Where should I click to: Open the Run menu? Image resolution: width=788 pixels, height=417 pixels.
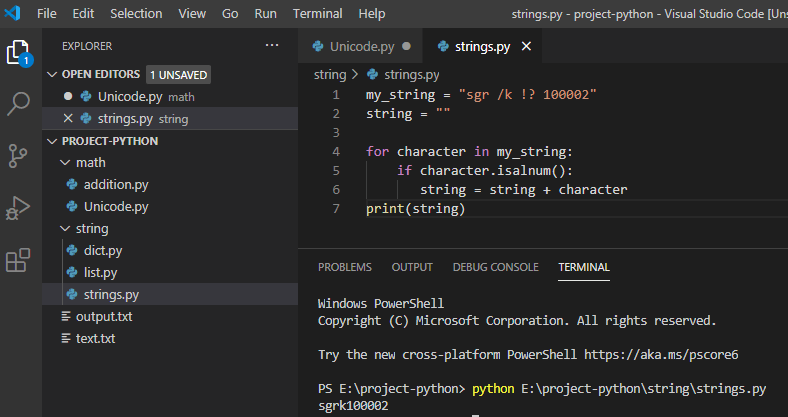(265, 14)
